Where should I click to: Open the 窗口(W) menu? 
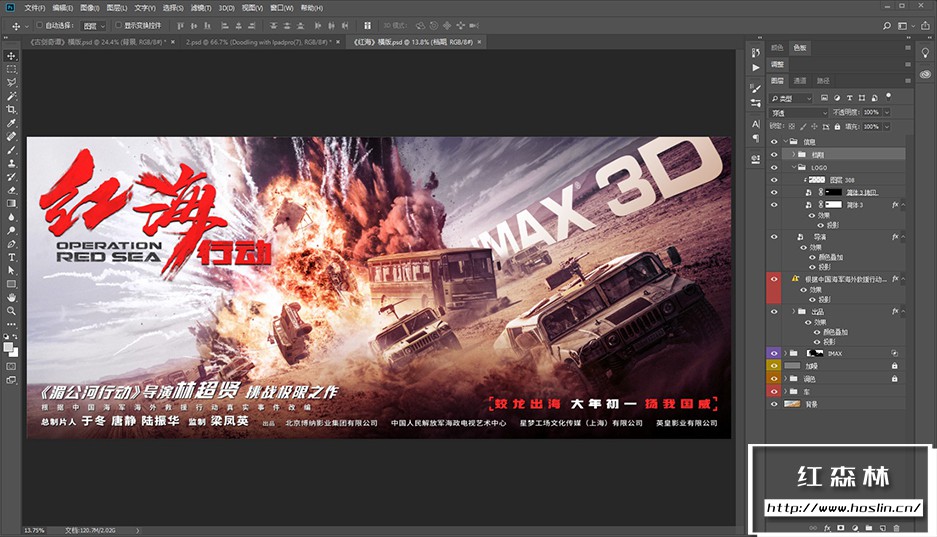(281, 8)
